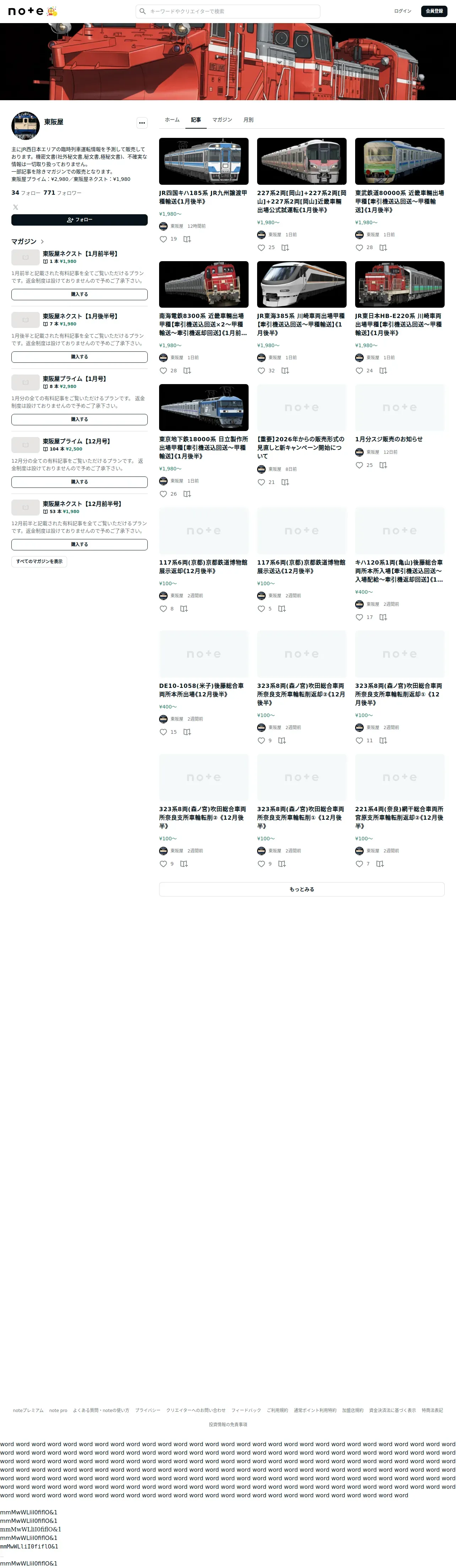Click 投資情報の免責事項 footer link
Screen dimensions: 456x1568
(228, 1424)
